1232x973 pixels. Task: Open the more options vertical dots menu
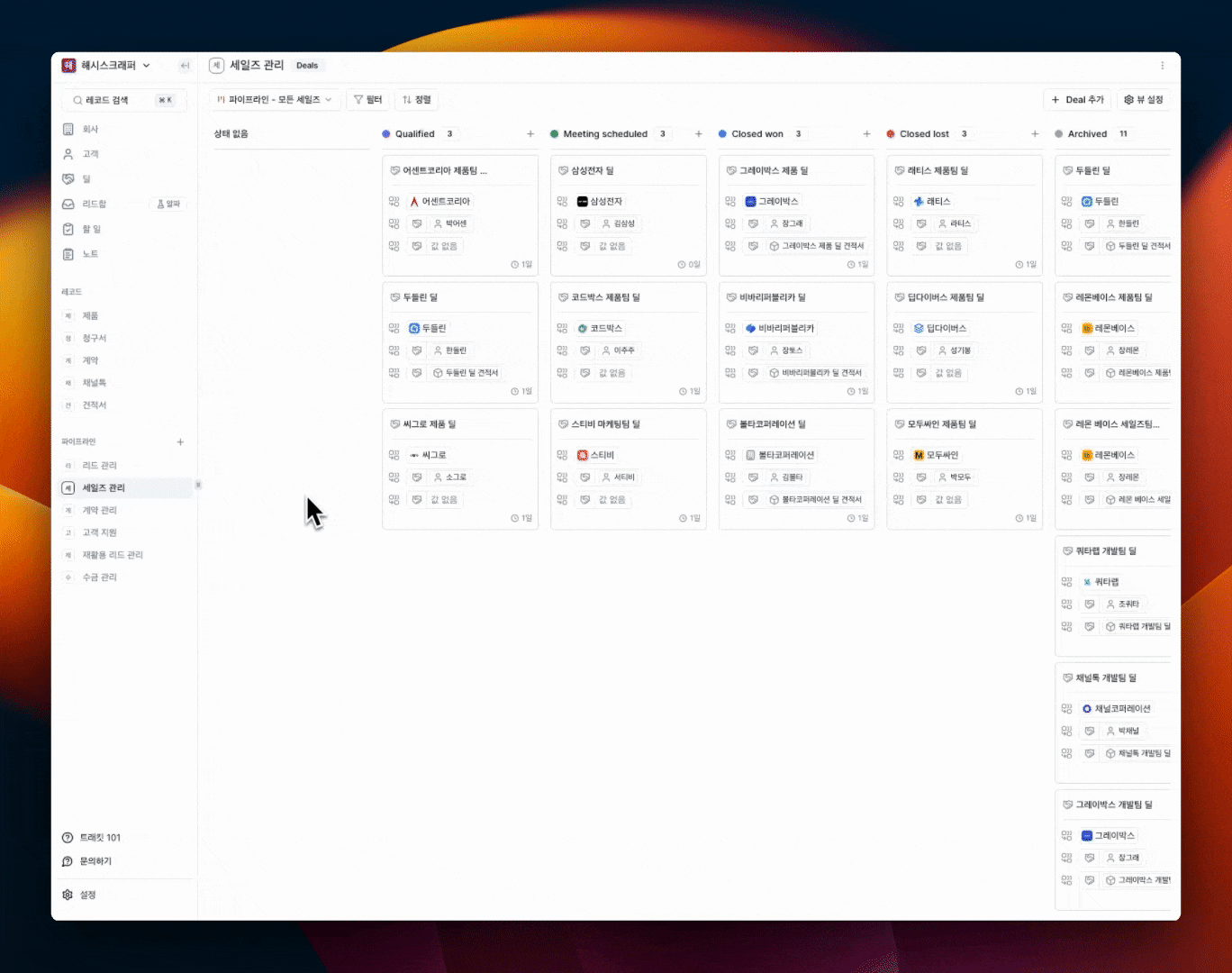[x=1163, y=66]
